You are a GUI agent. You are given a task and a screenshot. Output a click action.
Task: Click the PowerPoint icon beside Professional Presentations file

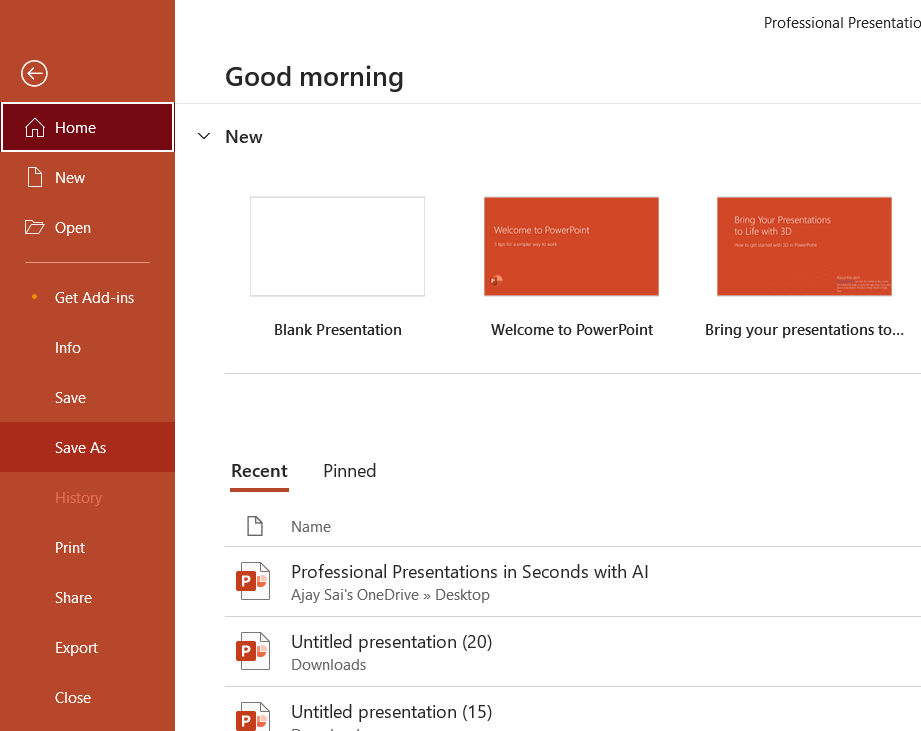point(253,581)
